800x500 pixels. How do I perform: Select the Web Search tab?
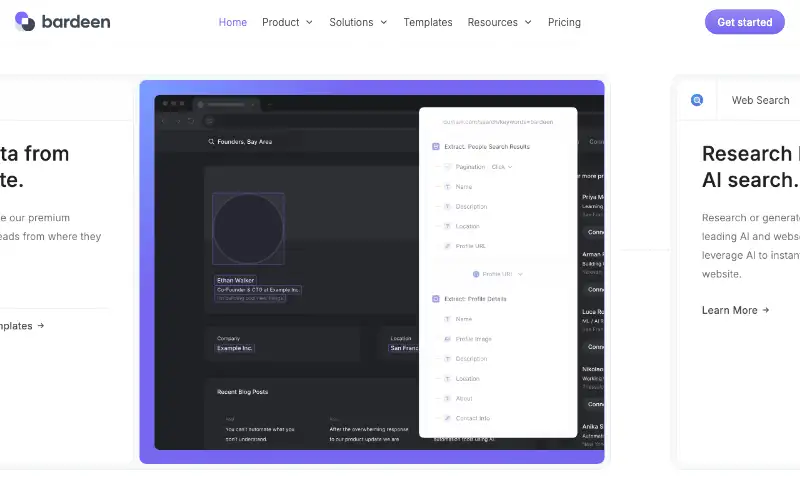(x=760, y=100)
